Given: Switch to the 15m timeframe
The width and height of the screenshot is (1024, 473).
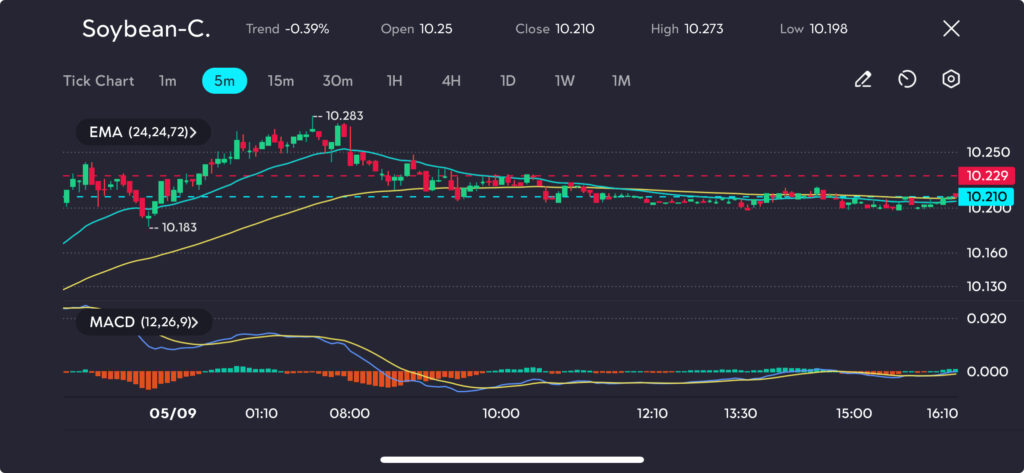Looking at the screenshot, I should point(280,81).
